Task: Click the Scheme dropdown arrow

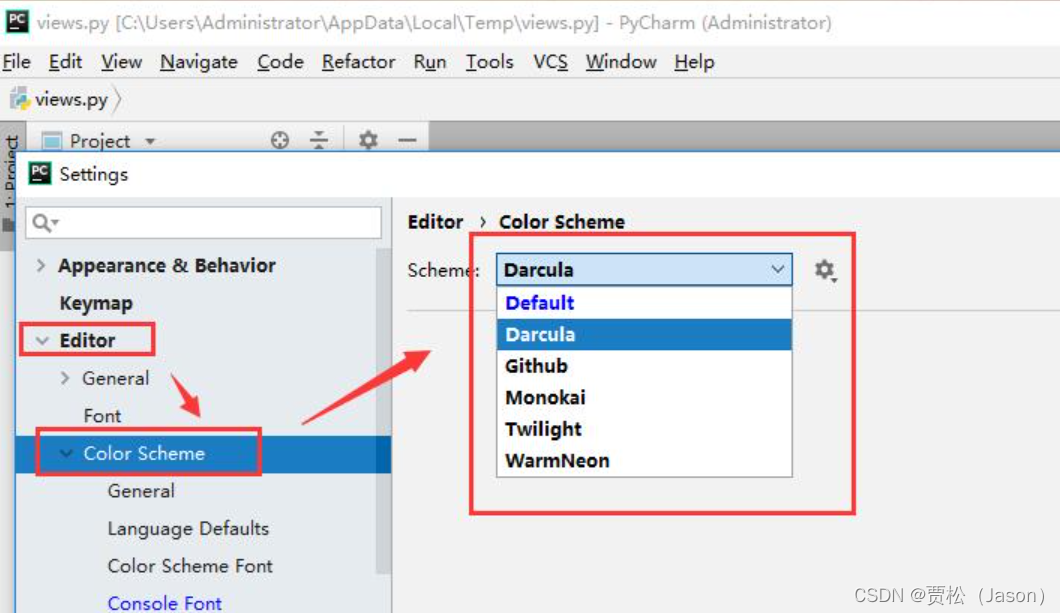Action: [777, 270]
